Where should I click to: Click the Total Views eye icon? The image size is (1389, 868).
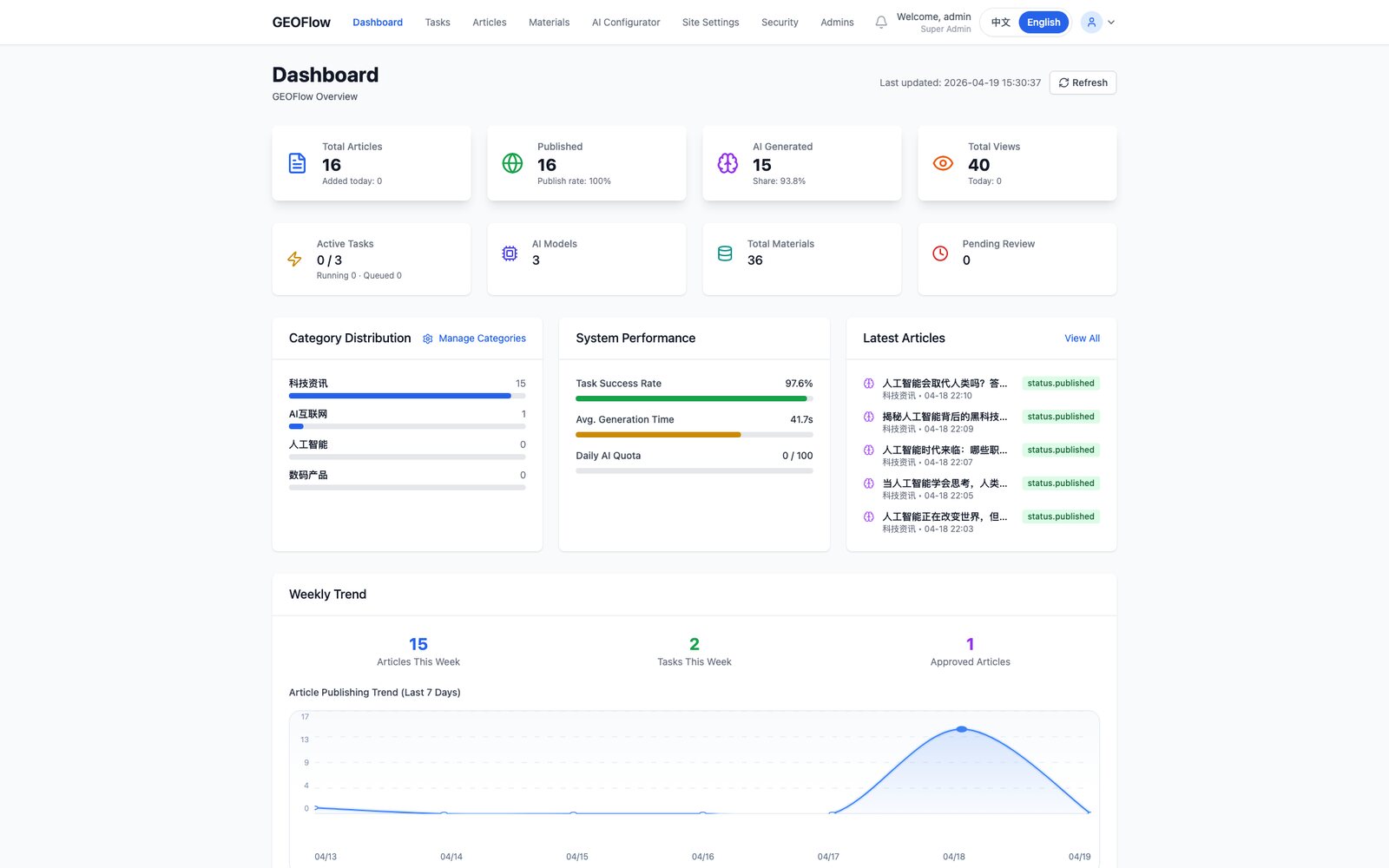coord(943,163)
